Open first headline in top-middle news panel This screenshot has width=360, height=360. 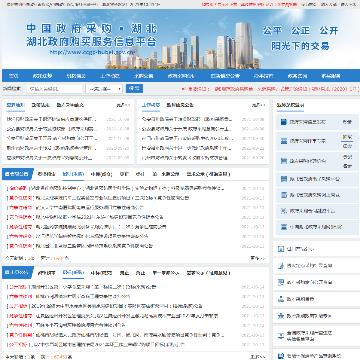pyautogui.click(x=187, y=119)
